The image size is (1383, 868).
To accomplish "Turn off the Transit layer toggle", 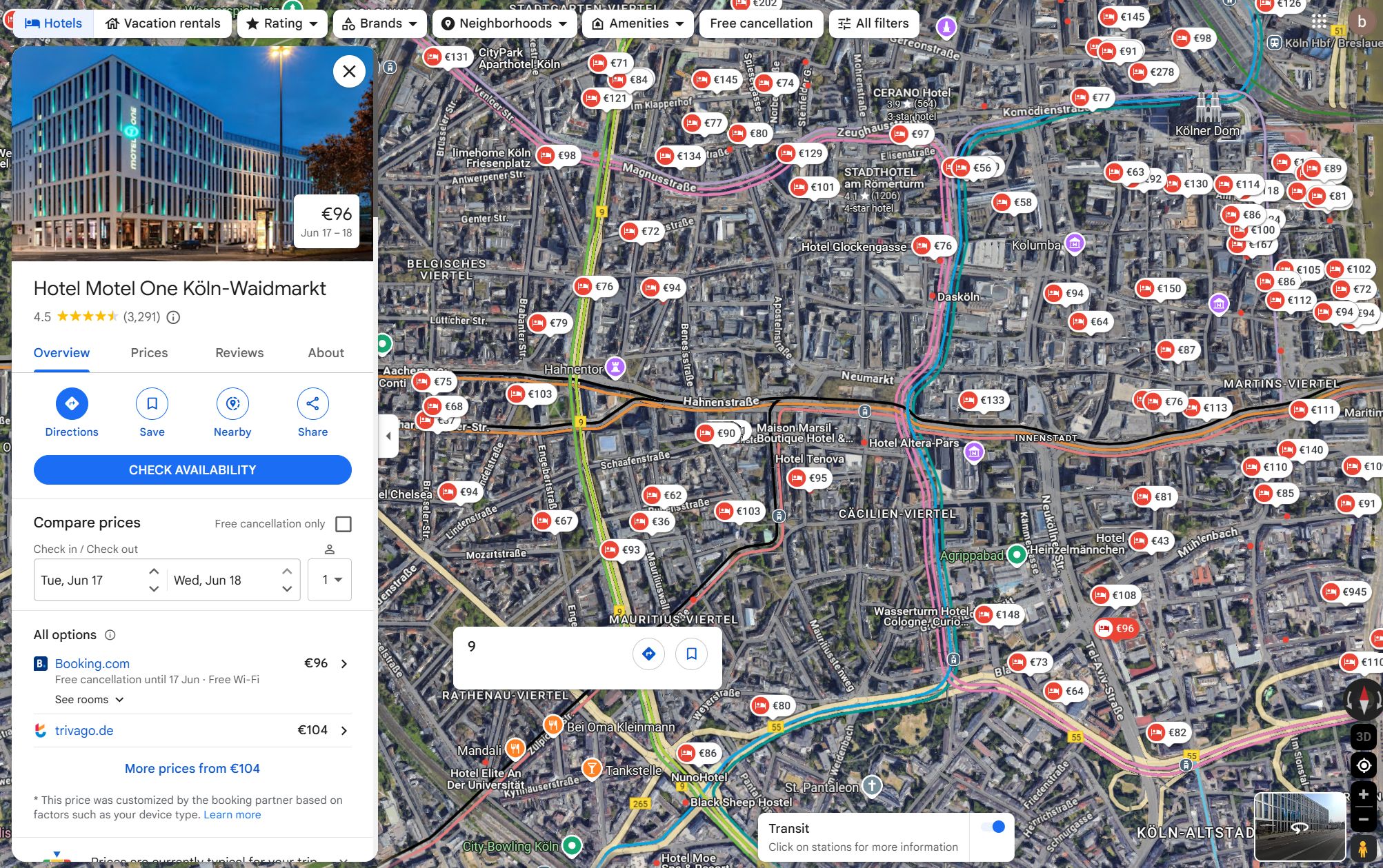I will [x=993, y=827].
